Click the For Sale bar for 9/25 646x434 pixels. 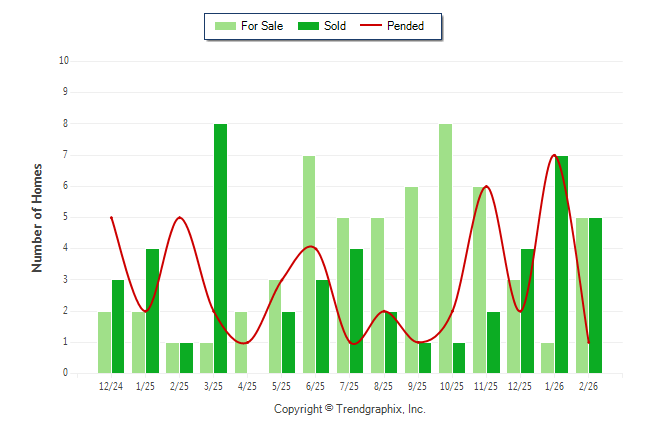click(x=411, y=280)
